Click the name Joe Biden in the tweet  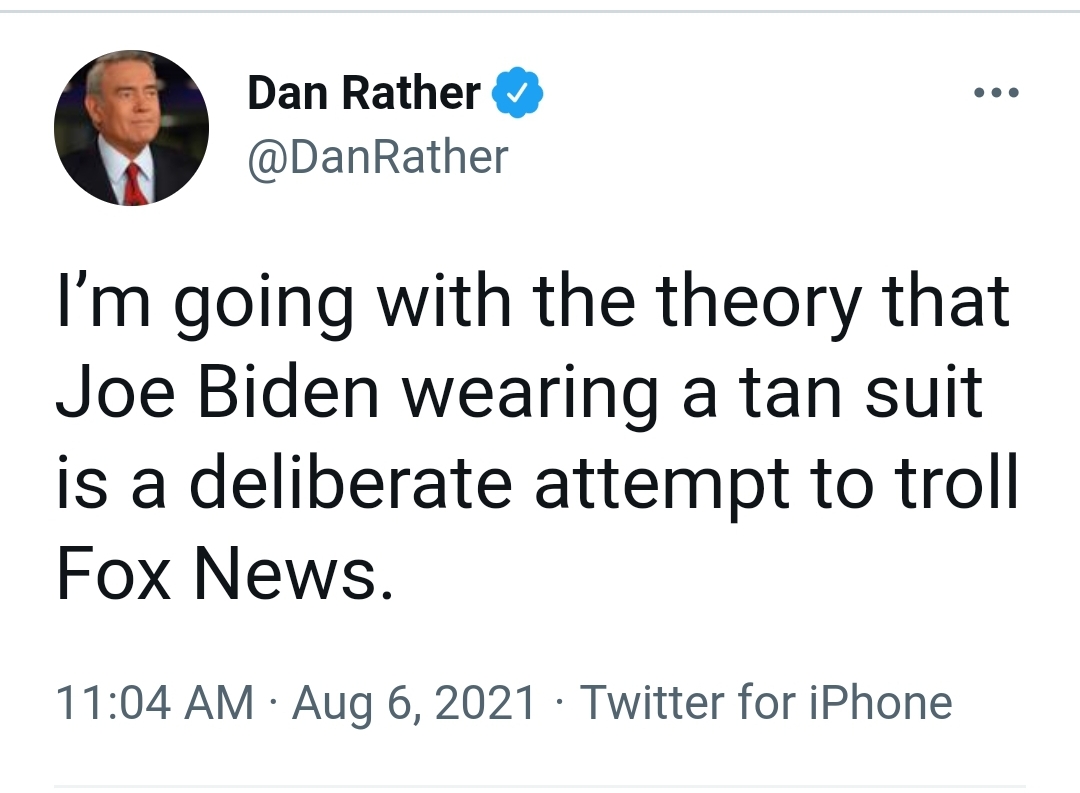click(x=218, y=391)
